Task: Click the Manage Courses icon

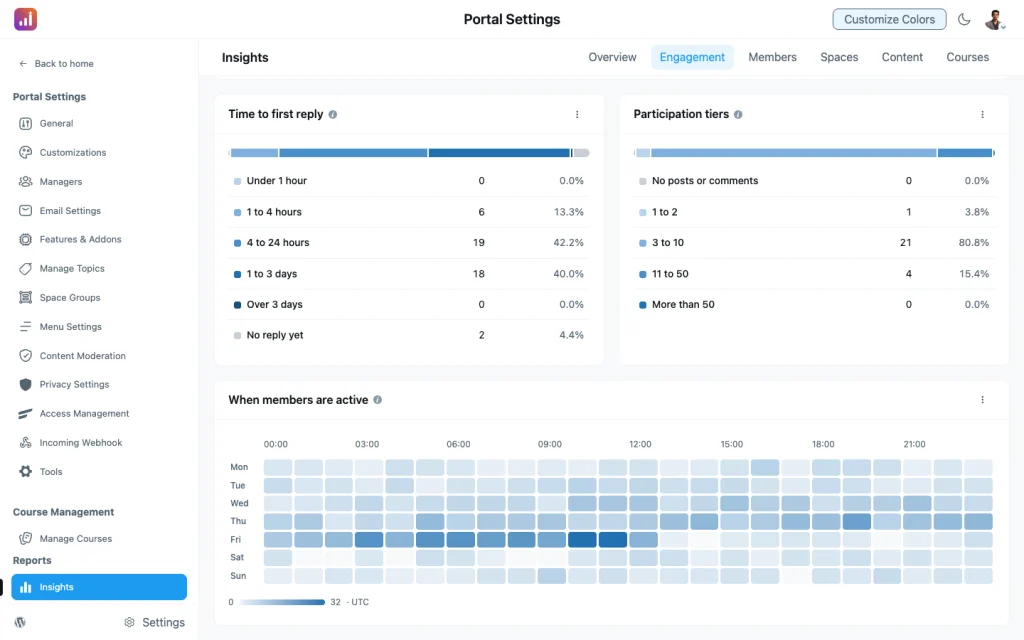Action: click(25, 538)
